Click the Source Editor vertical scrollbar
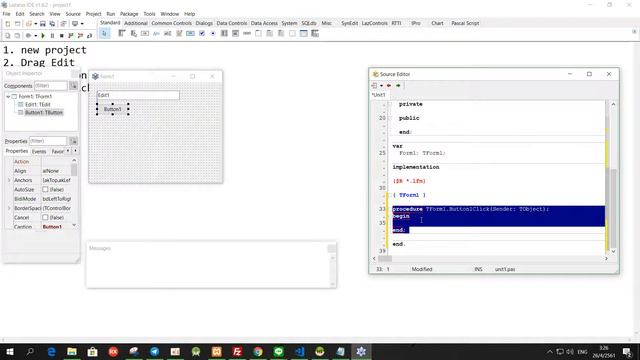The height and width of the screenshot is (360, 640). click(x=613, y=178)
